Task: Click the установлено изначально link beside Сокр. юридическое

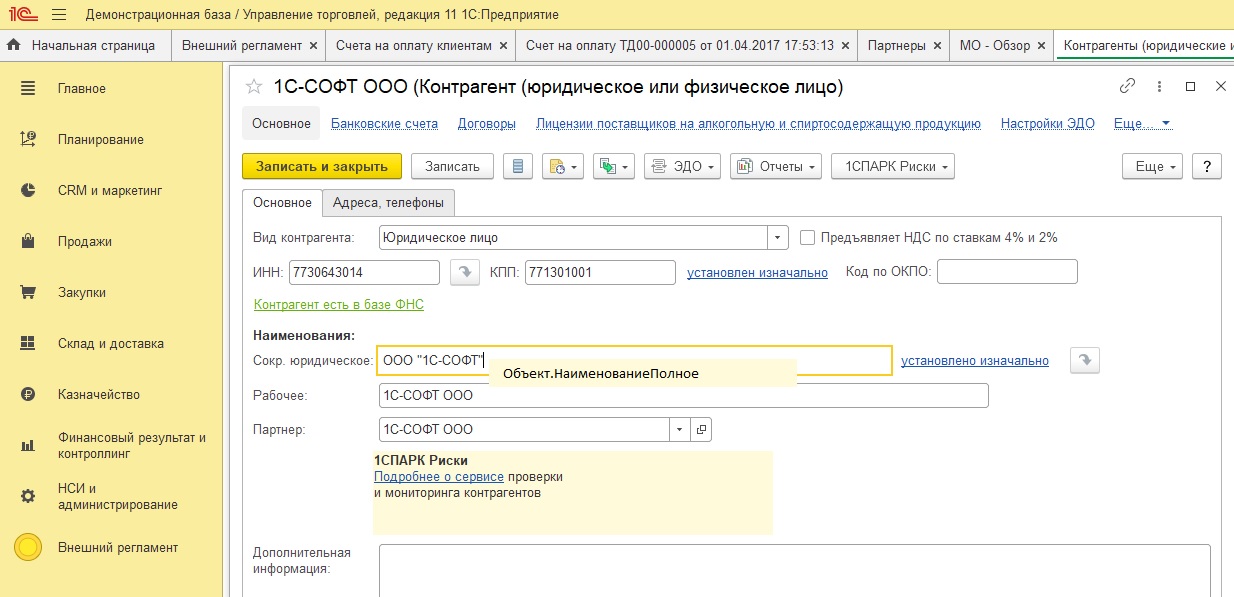Action: pos(975,360)
